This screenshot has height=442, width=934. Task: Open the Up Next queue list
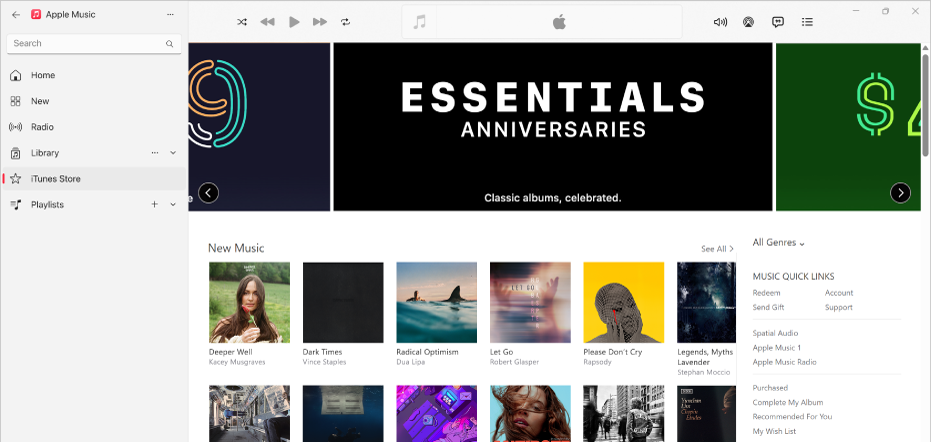coord(807,22)
